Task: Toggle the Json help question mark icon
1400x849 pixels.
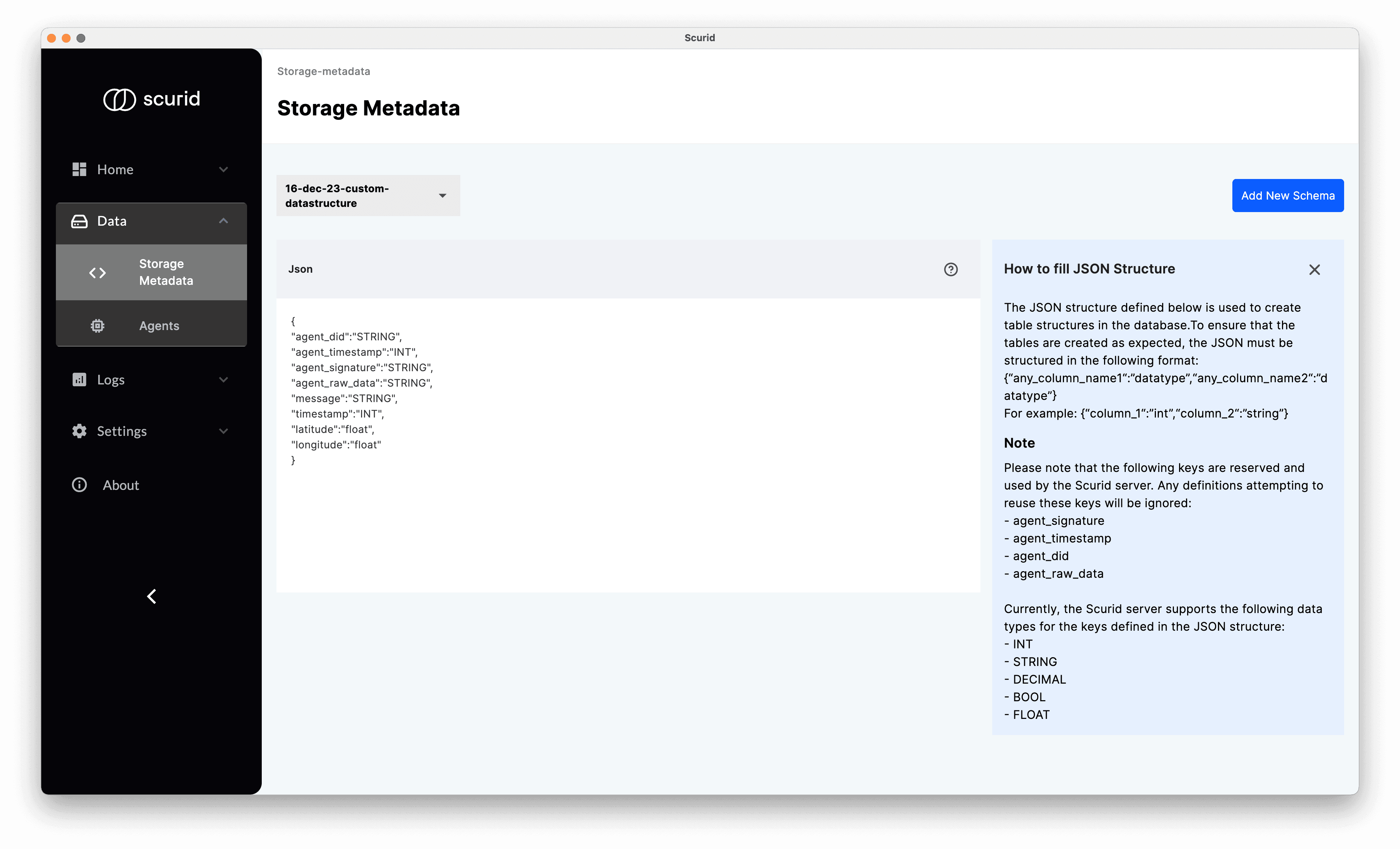Action: tap(951, 269)
